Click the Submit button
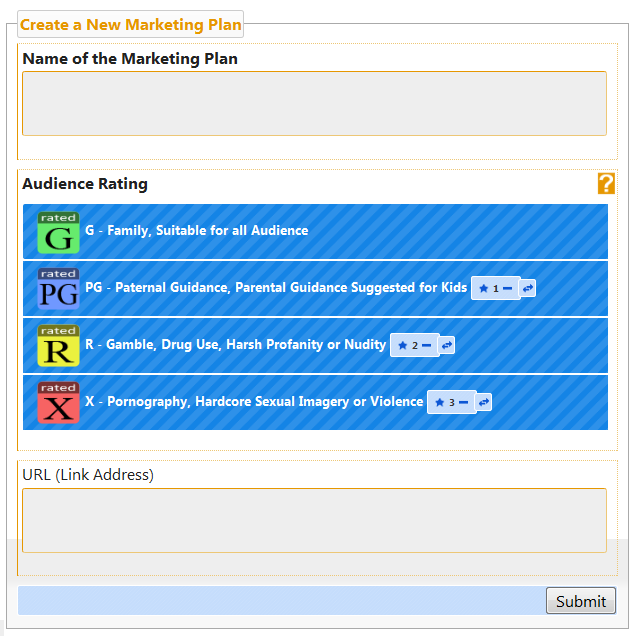 tap(581, 600)
